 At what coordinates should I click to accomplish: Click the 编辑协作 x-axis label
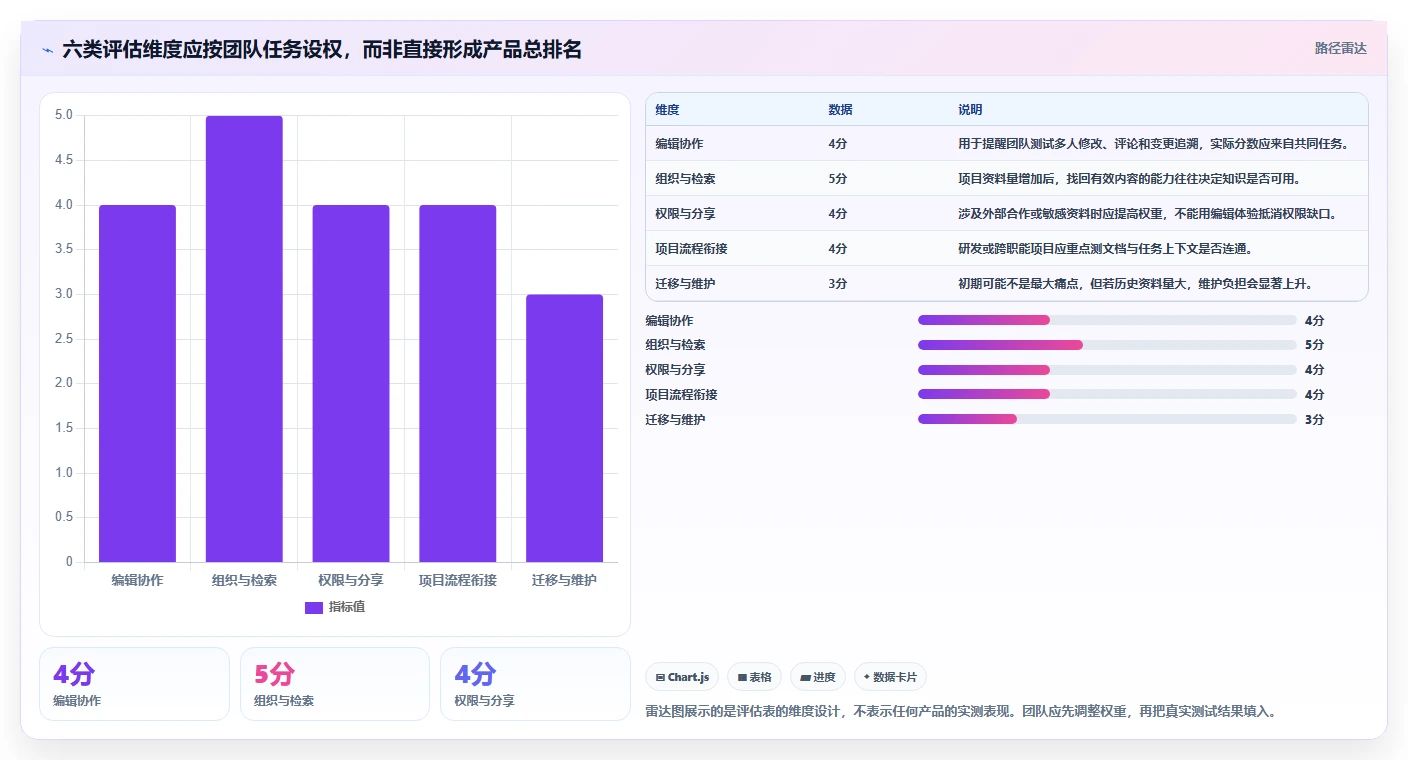[x=137, y=580]
